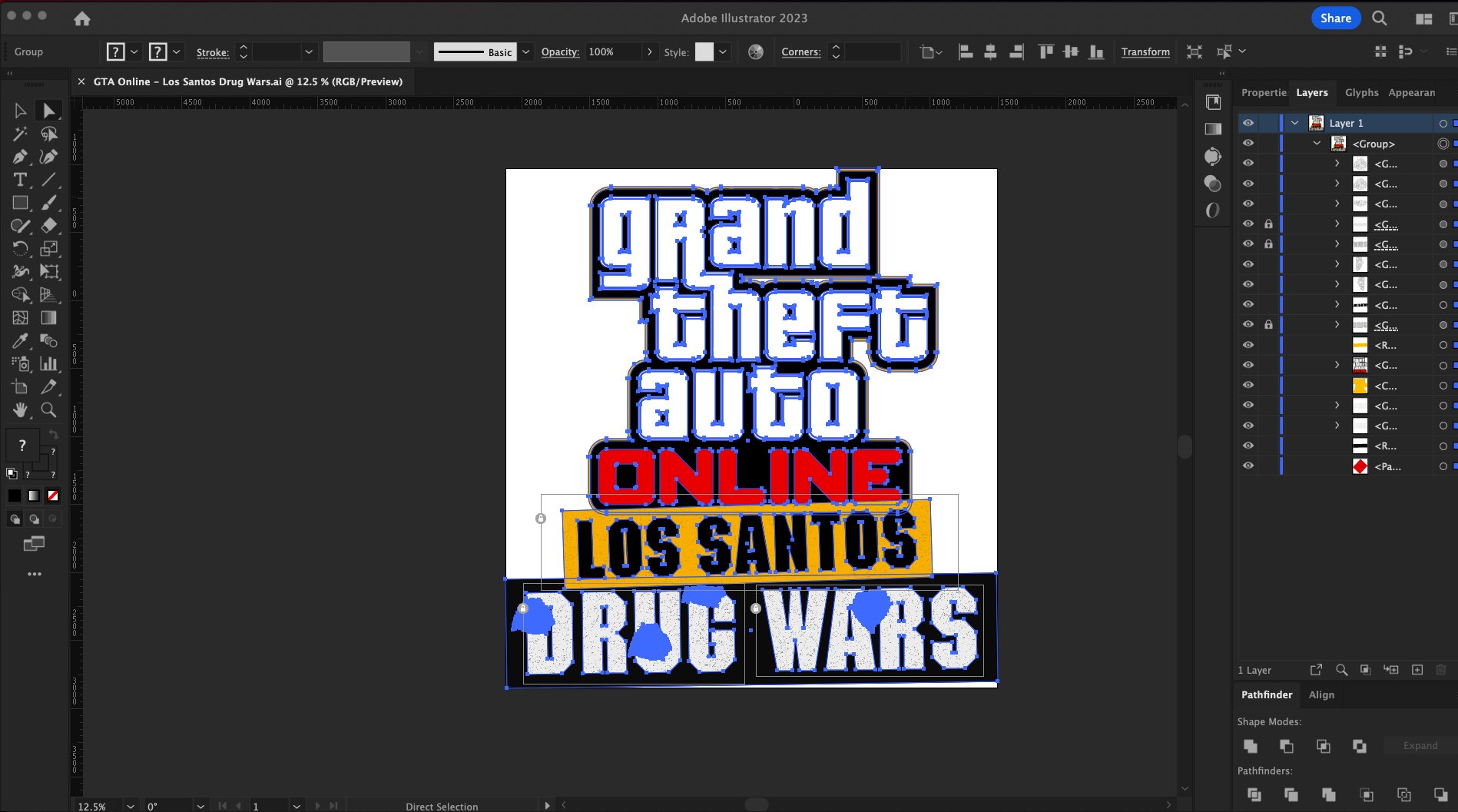Select the Type tool
Viewport: 1458px width, 812px height.
pos(20,180)
